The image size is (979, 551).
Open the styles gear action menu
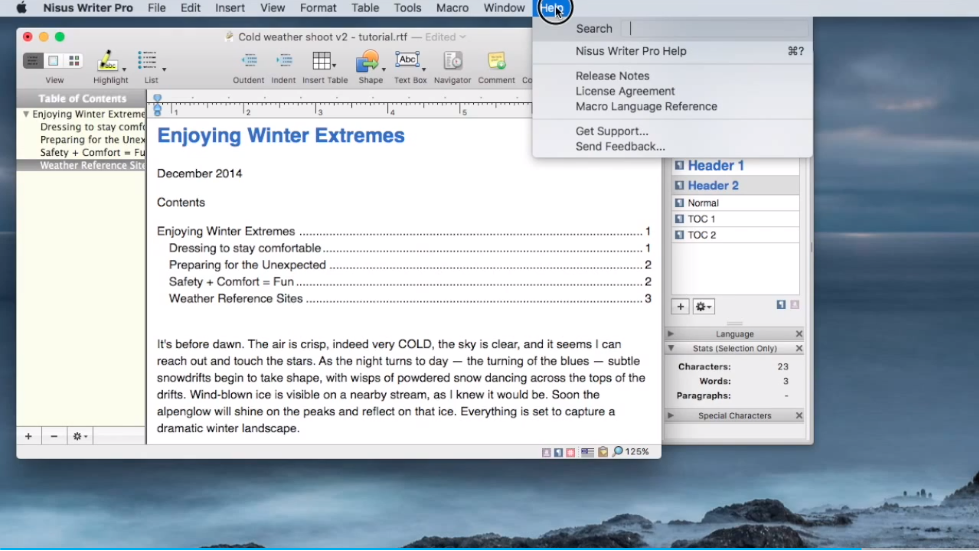pyautogui.click(x=703, y=307)
